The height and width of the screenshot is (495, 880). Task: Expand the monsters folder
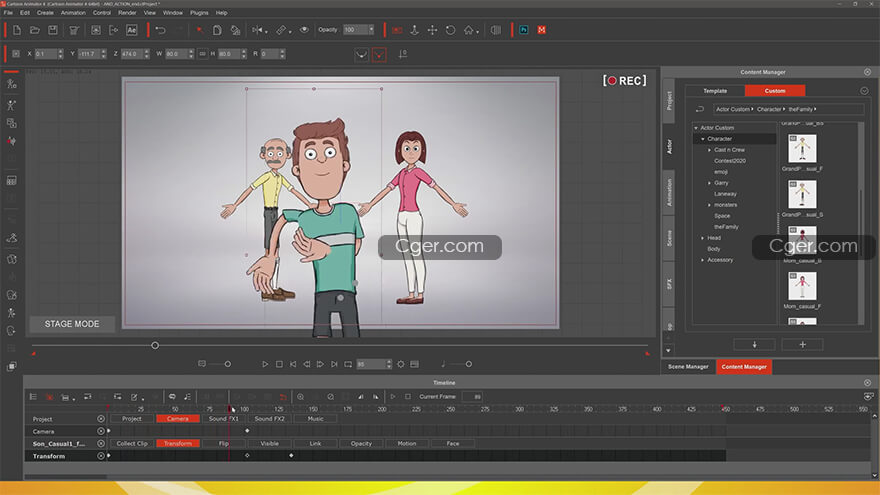coord(709,205)
